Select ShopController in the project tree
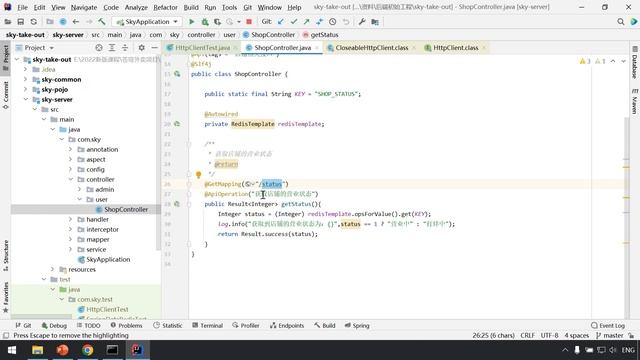Screen dimensions: 640x360 [x=126, y=209]
